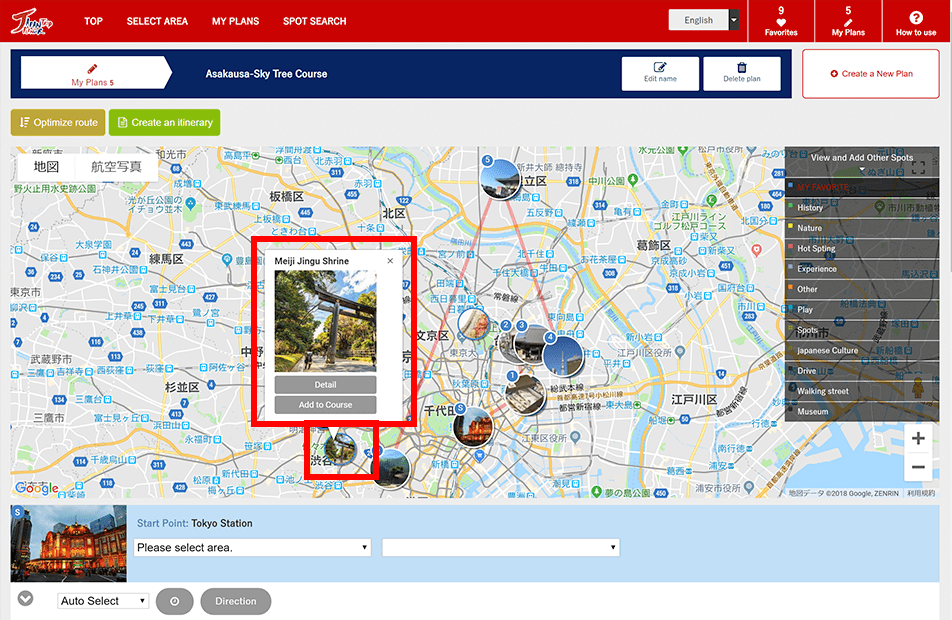This screenshot has width=952, height=620.
Task: Click the 'Start Point: Tokyo Station' label
Action: tap(194, 523)
